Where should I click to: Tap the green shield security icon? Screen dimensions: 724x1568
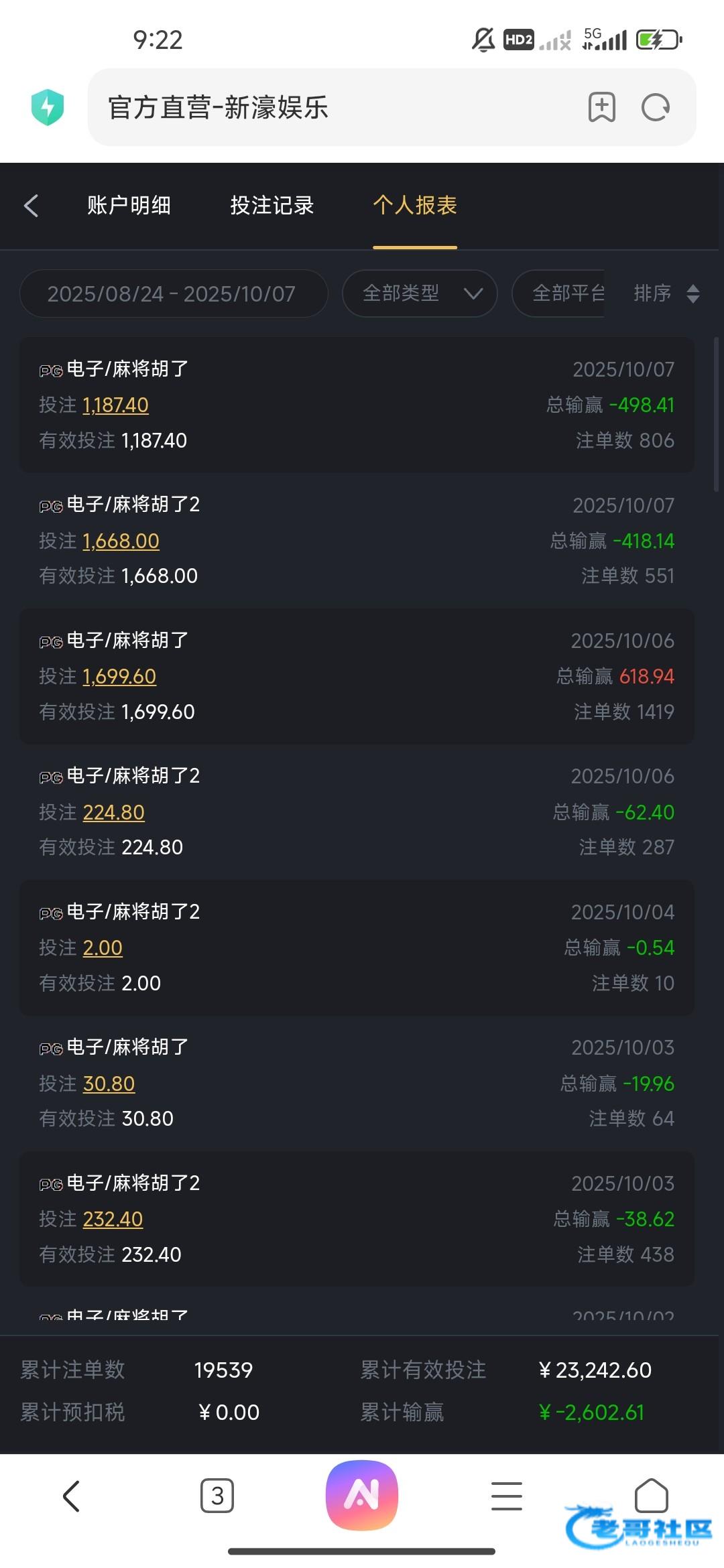(48, 107)
